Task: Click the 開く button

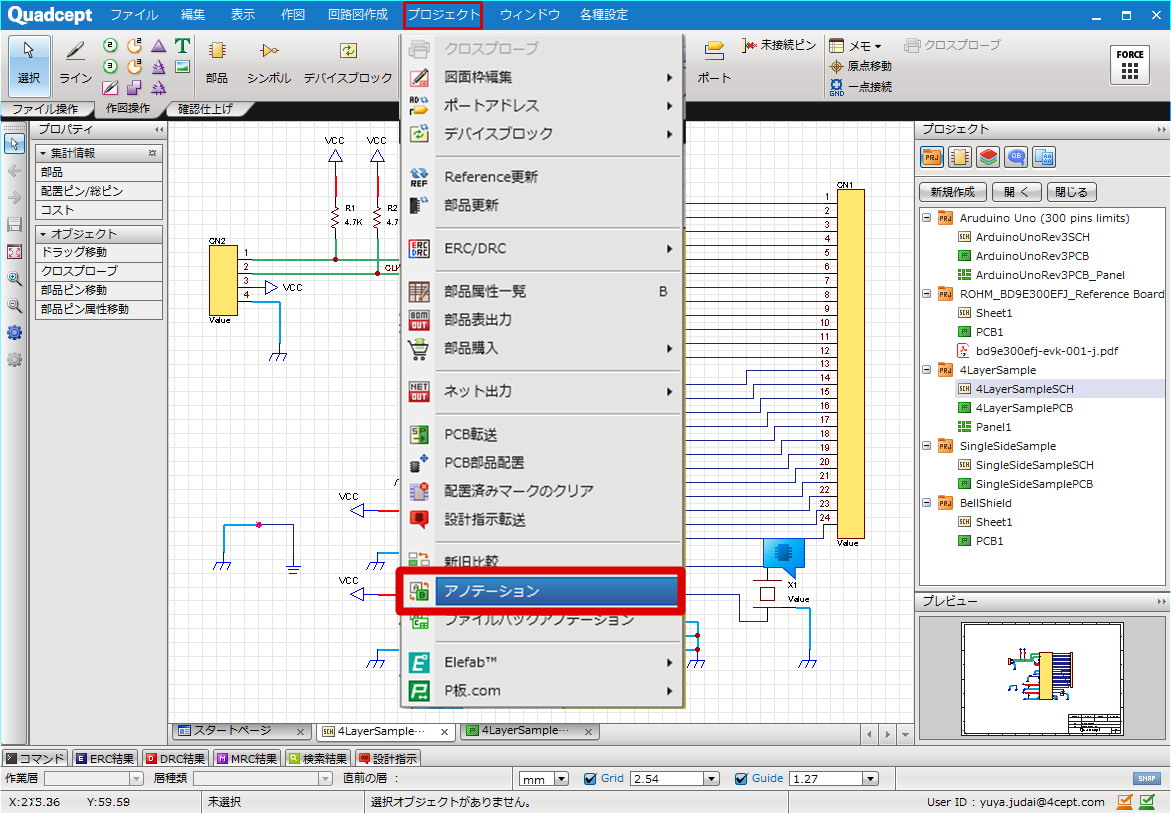Action: coord(1016,192)
